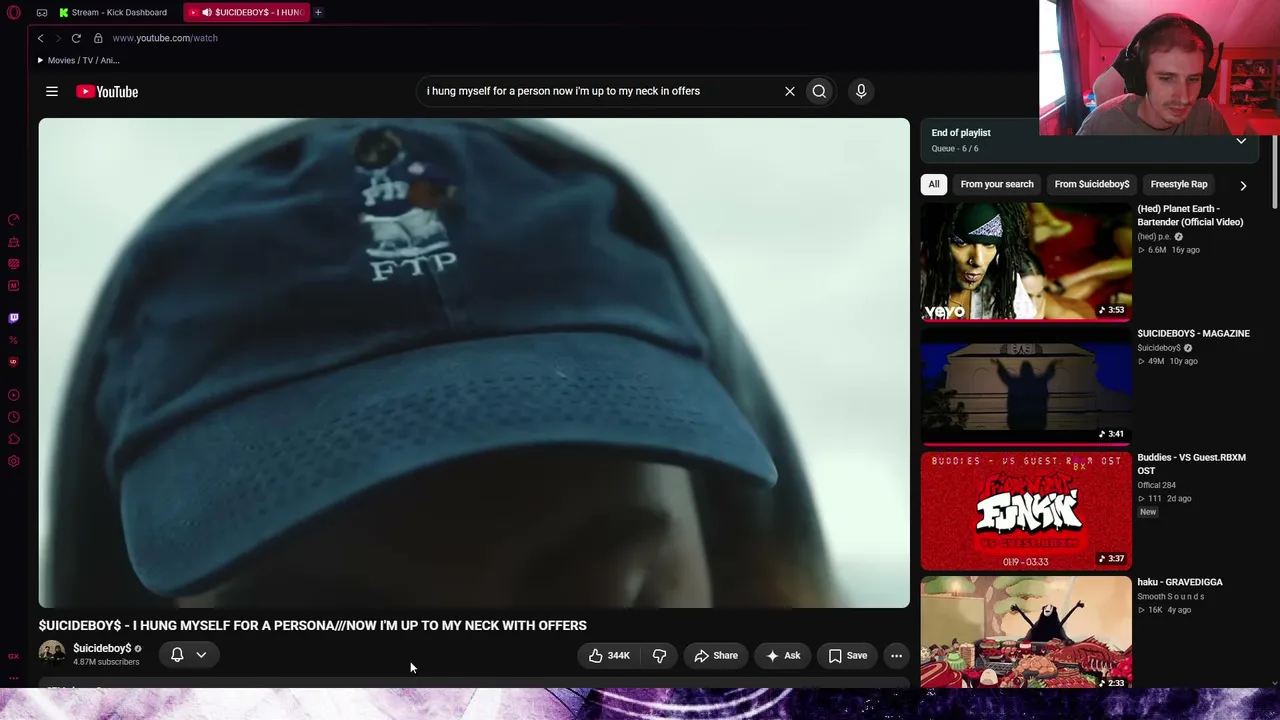Select the Freestyle Rap chip
Viewport: 1280px width, 720px height.
(1179, 184)
